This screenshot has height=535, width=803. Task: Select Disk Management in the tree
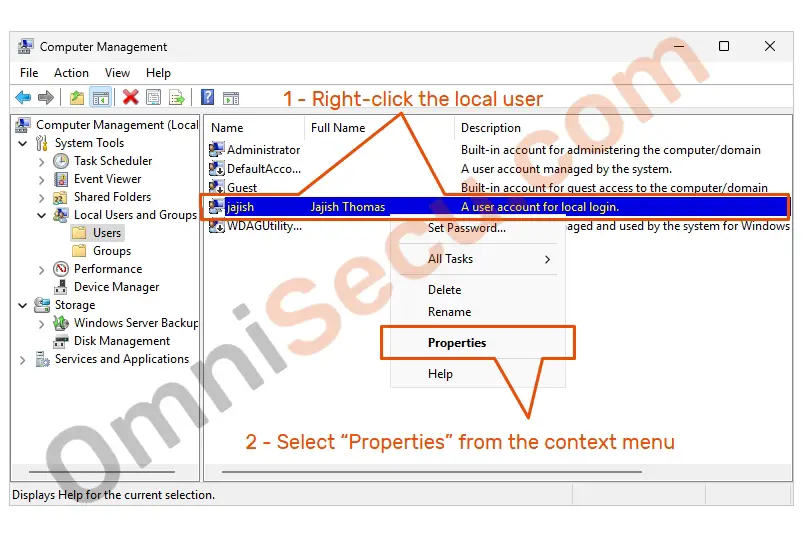(x=112, y=341)
